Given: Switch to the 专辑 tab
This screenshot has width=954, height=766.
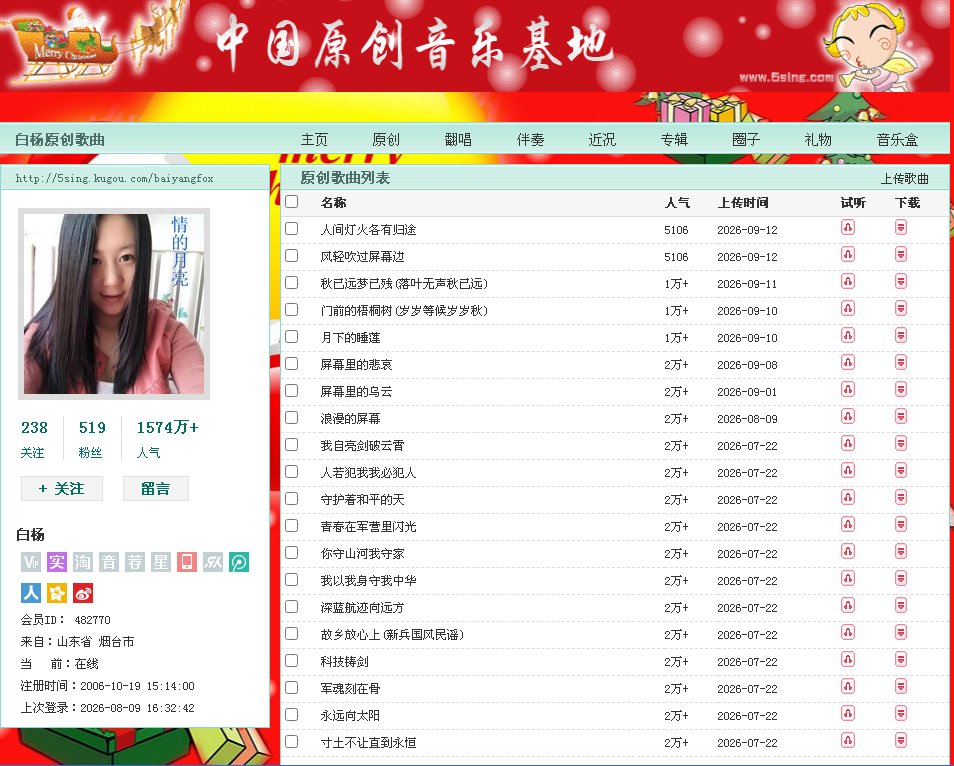Looking at the screenshot, I should coord(674,139).
